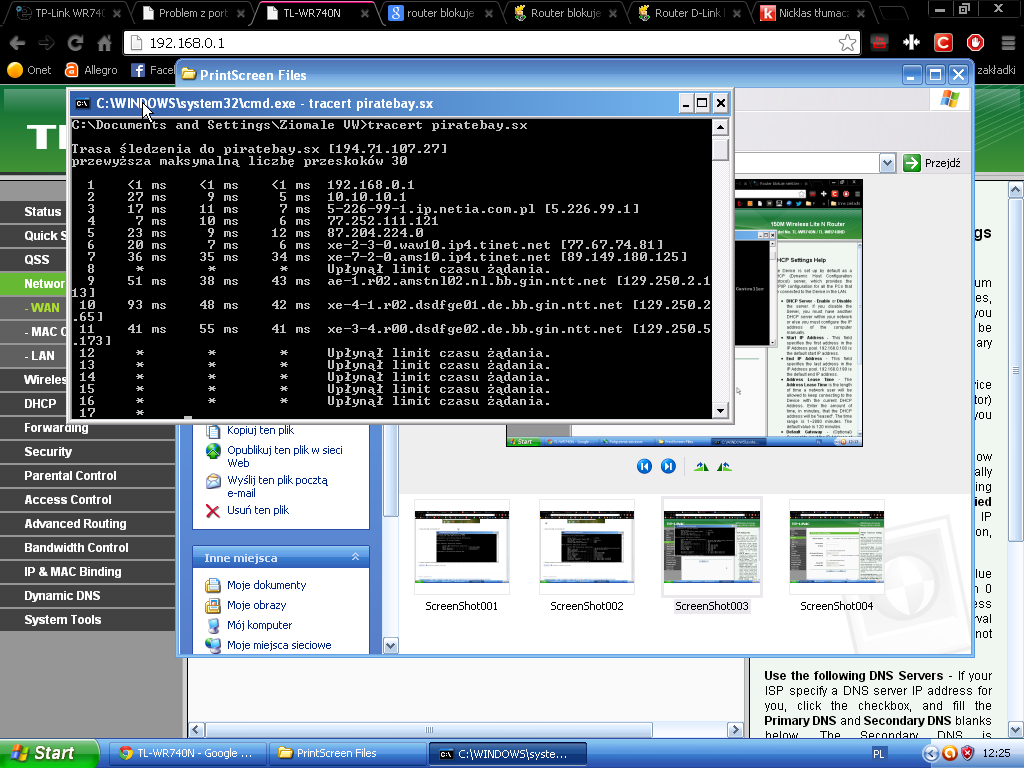Rotate the preview image counterclockwise

(724, 466)
